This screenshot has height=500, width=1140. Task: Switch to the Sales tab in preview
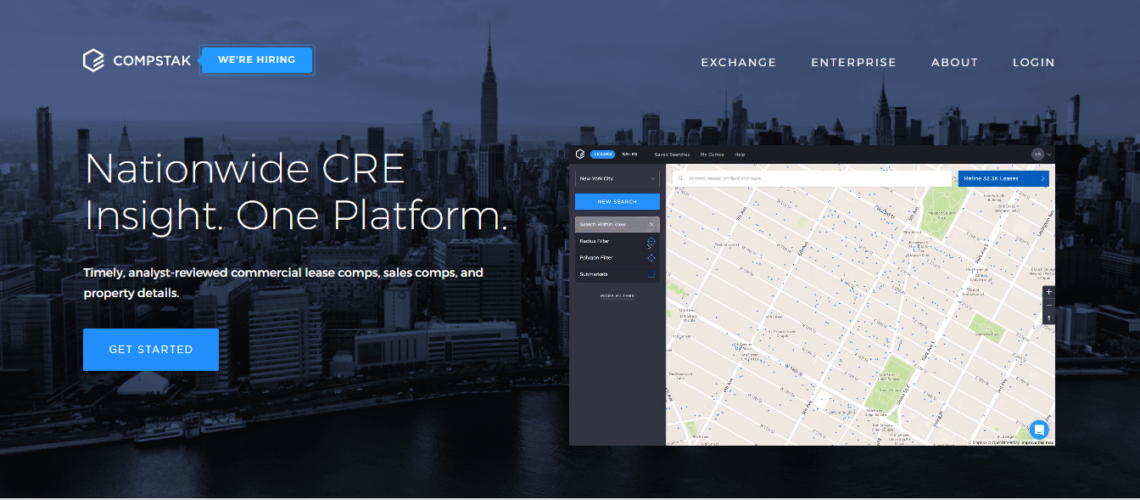tap(630, 154)
